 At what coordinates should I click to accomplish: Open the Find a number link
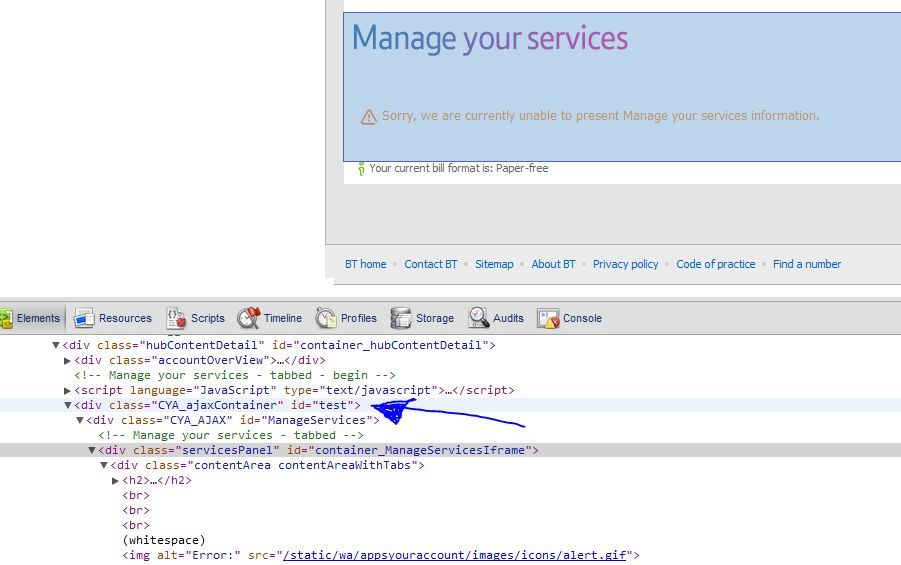tap(806, 264)
